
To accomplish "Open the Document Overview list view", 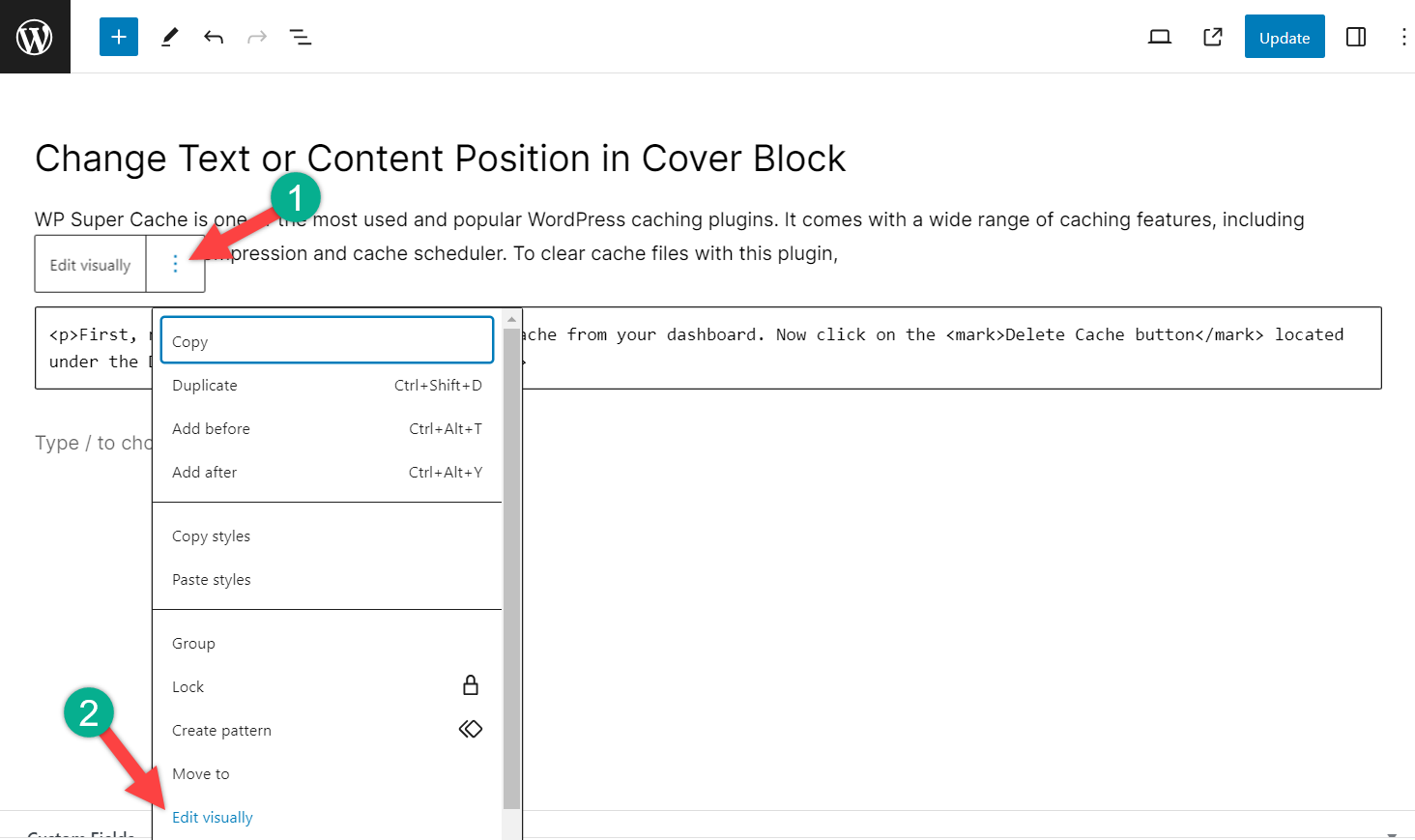I will 301,37.
